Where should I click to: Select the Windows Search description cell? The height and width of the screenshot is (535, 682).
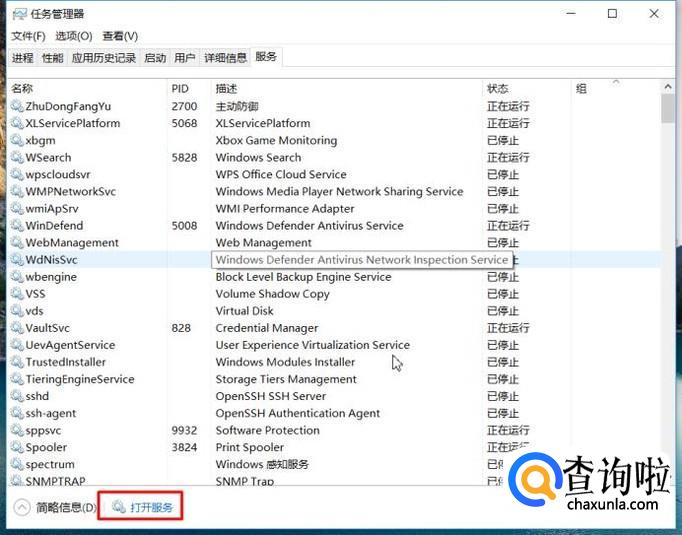coord(258,157)
